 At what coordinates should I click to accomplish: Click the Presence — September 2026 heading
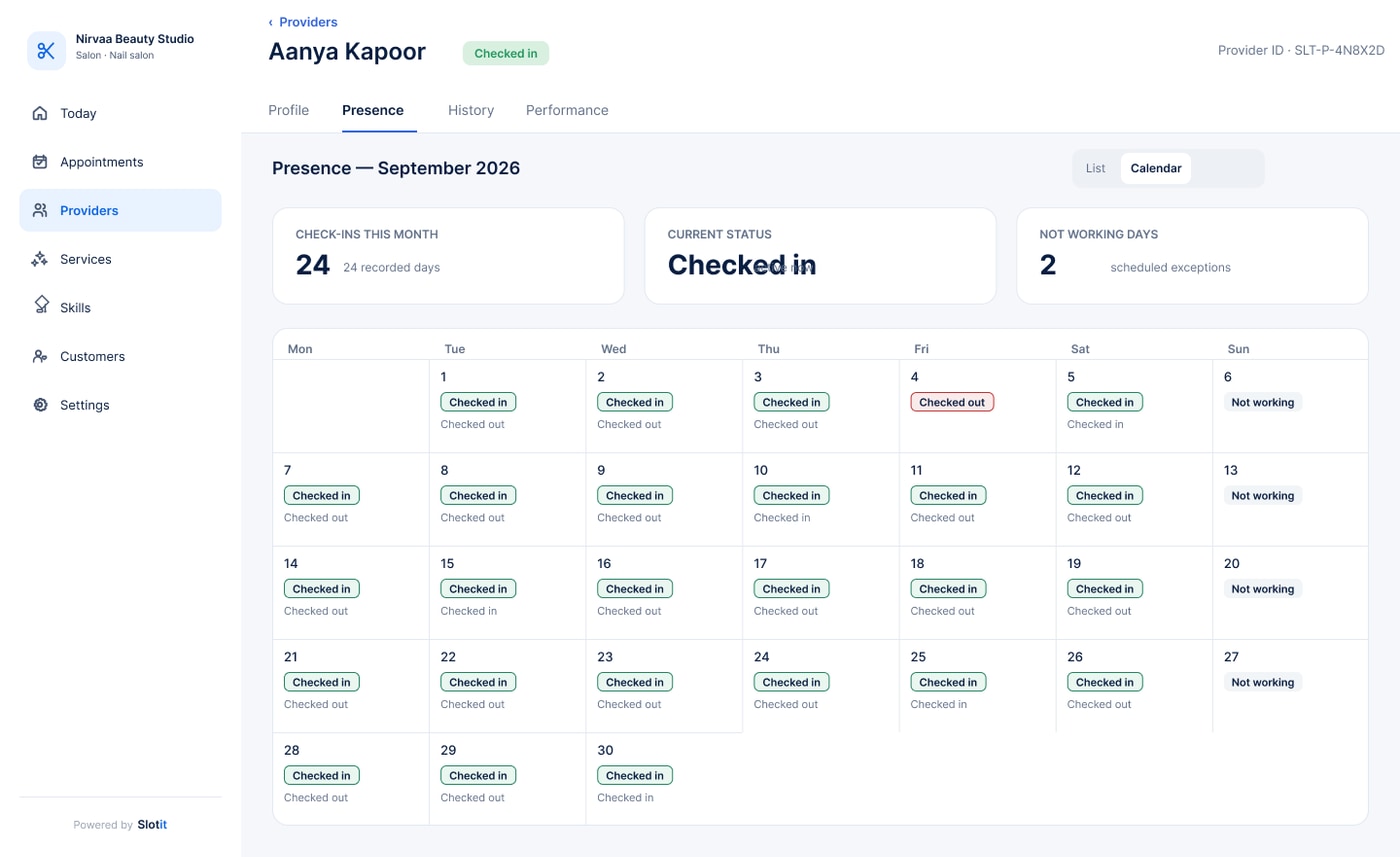[x=396, y=168]
